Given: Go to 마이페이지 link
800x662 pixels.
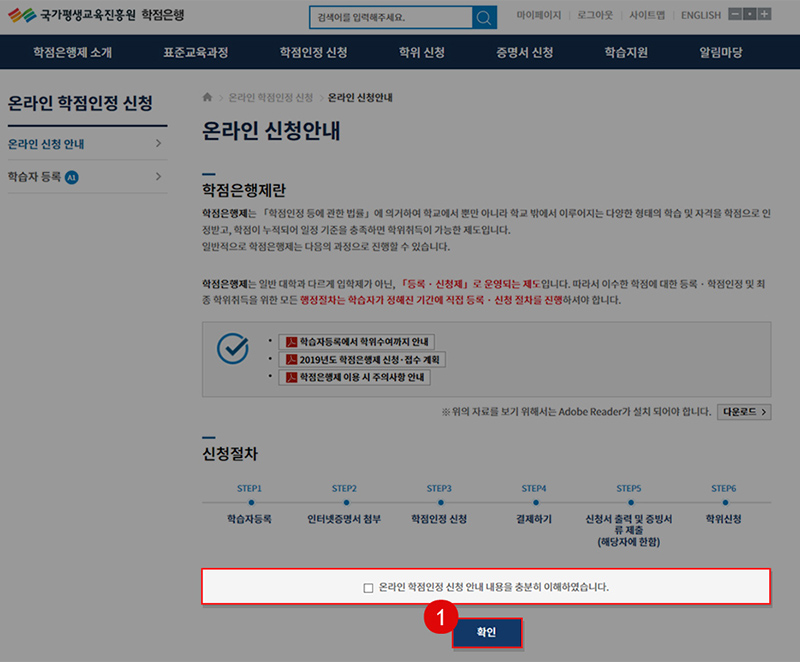Looking at the screenshot, I should (x=539, y=16).
